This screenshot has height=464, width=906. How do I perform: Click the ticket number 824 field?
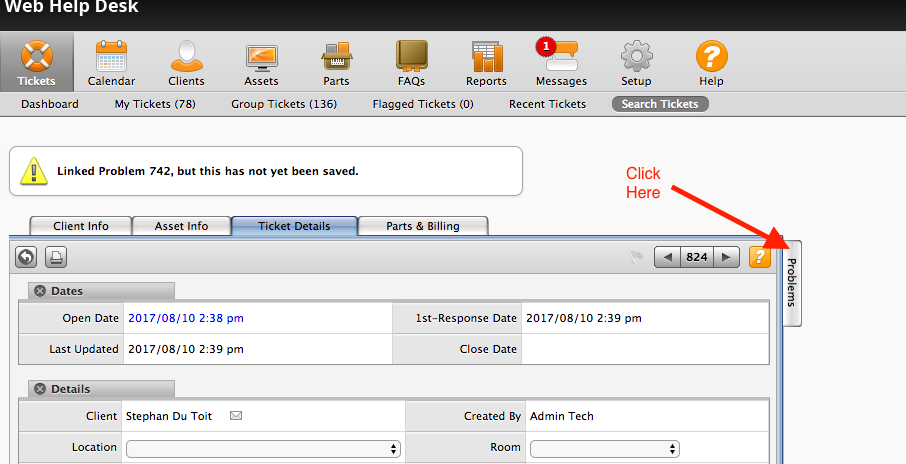[697, 257]
